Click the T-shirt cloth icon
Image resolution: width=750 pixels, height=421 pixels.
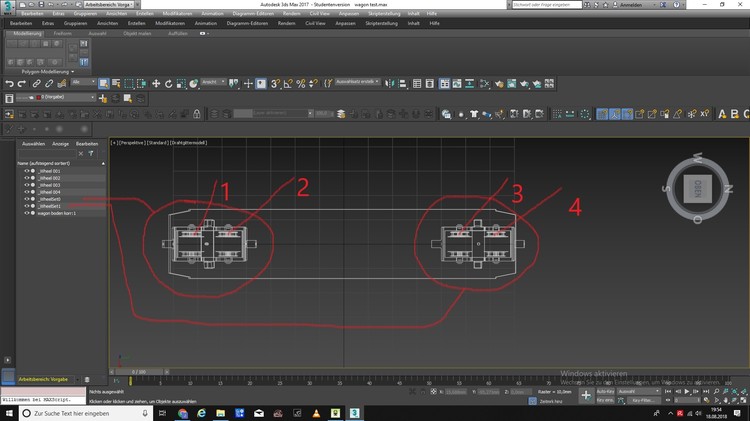pyautogui.click(x=474, y=114)
